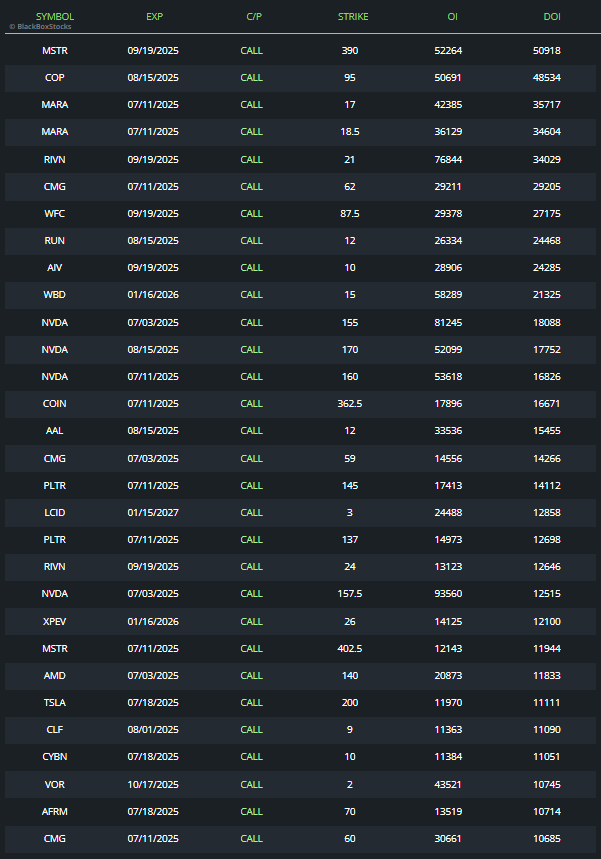The width and height of the screenshot is (601, 859).
Task: Select NVDA symbol in strike 170 row
Action: coord(55,349)
